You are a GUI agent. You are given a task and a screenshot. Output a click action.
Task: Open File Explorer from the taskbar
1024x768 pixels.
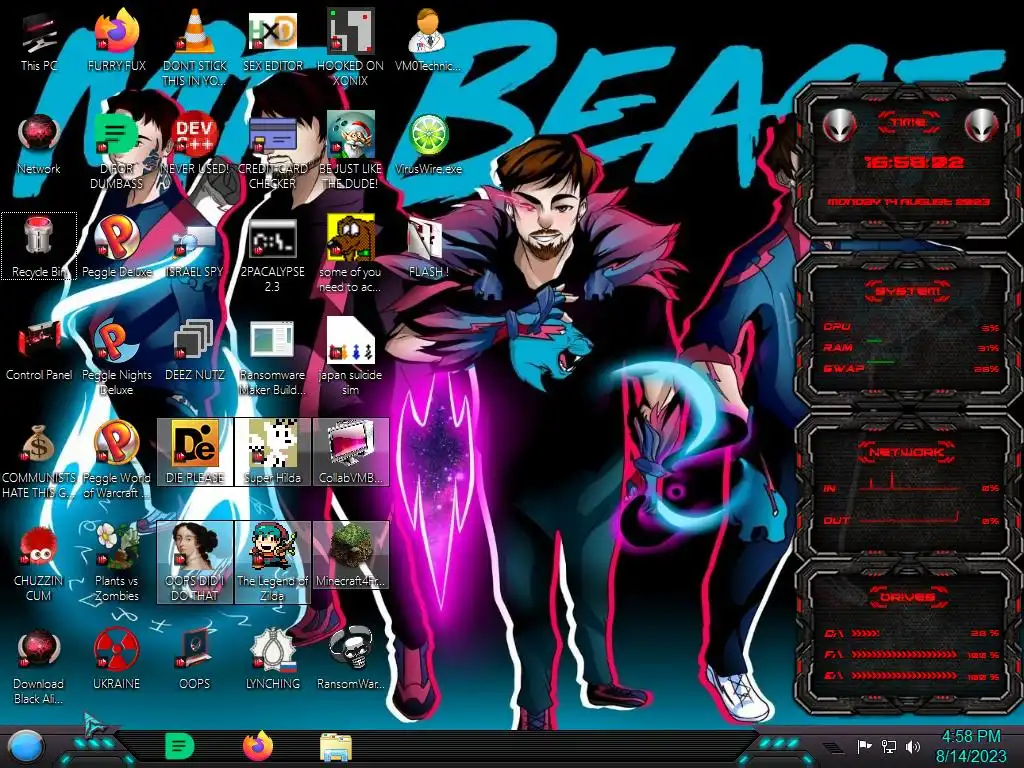[x=336, y=748]
